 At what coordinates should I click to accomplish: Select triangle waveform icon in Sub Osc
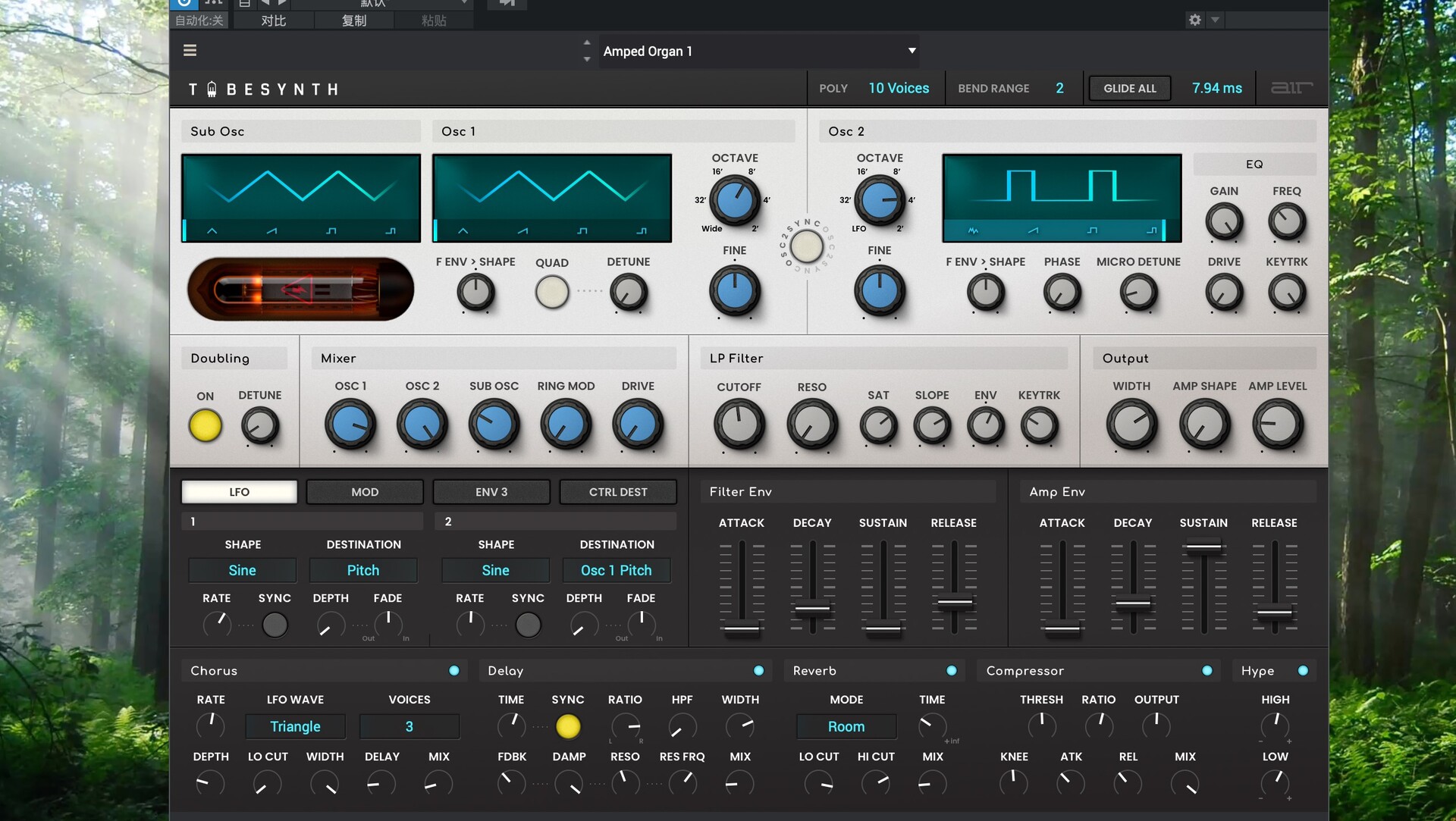pos(212,230)
